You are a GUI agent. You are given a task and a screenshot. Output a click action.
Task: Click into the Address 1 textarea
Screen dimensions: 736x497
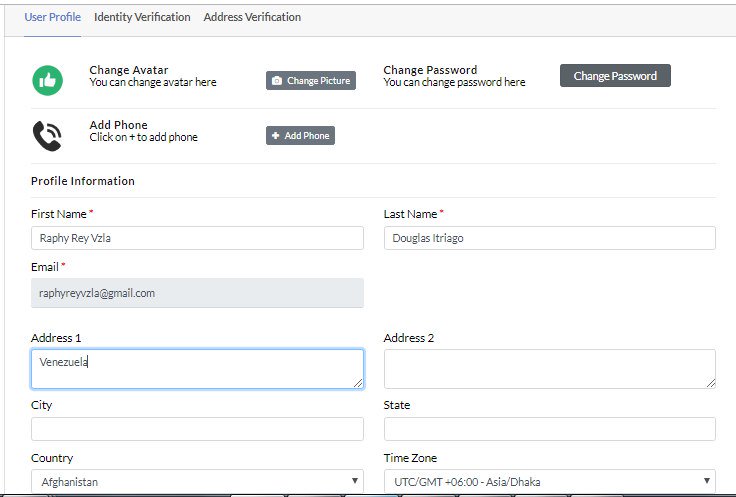[x=197, y=369]
